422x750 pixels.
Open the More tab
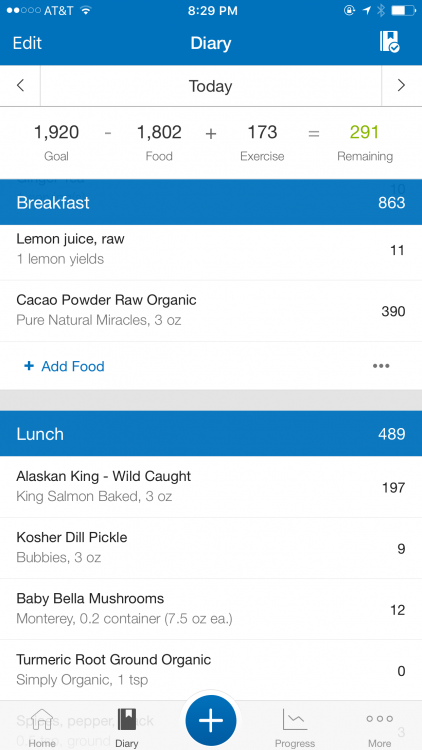(x=379, y=728)
